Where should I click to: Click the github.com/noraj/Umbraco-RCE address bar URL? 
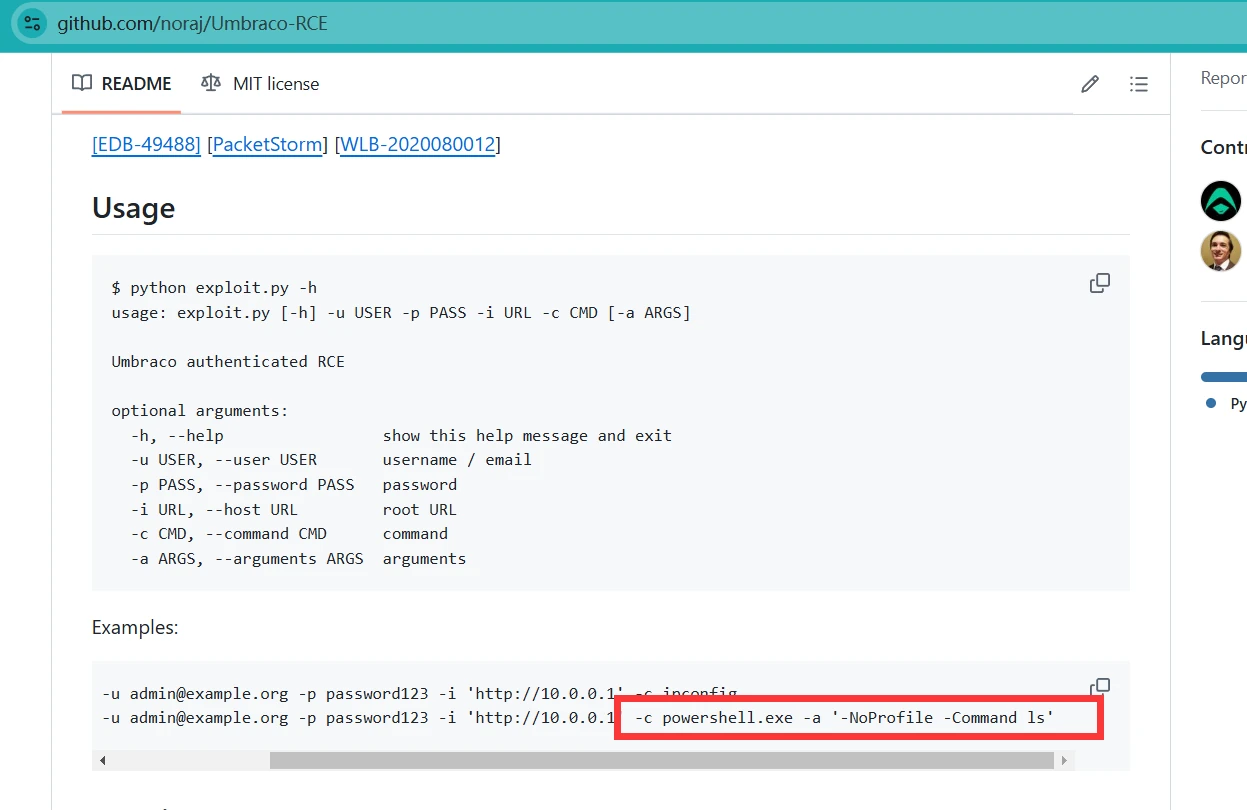tap(192, 23)
